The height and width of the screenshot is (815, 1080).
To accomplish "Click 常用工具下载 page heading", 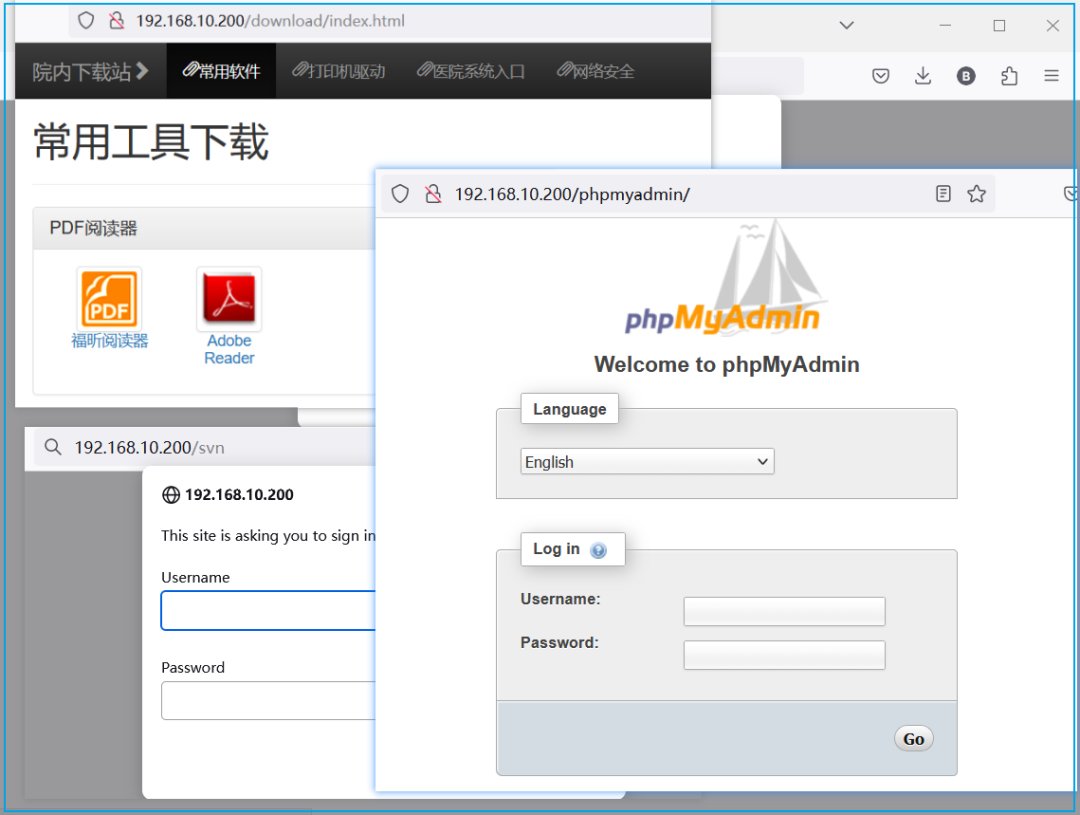I will pyautogui.click(x=151, y=142).
